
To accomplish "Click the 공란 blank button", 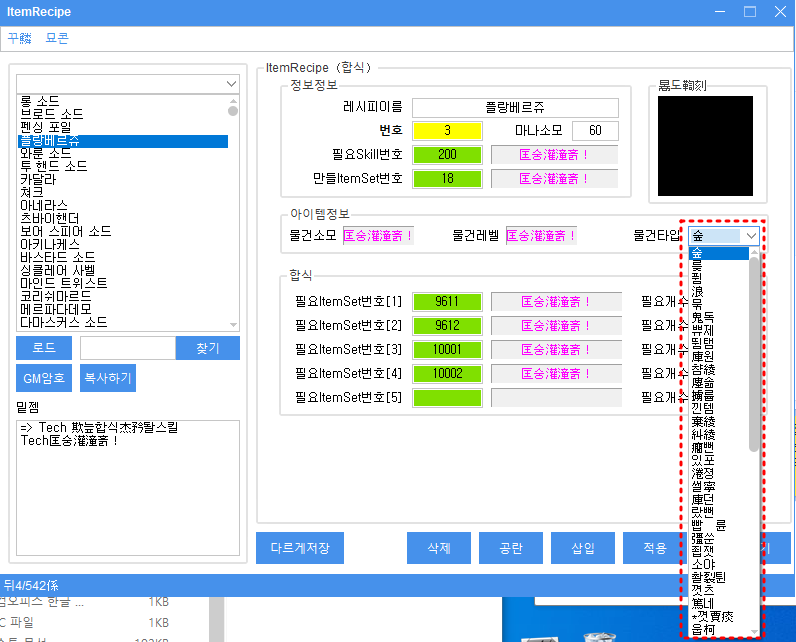I will 511,548.
